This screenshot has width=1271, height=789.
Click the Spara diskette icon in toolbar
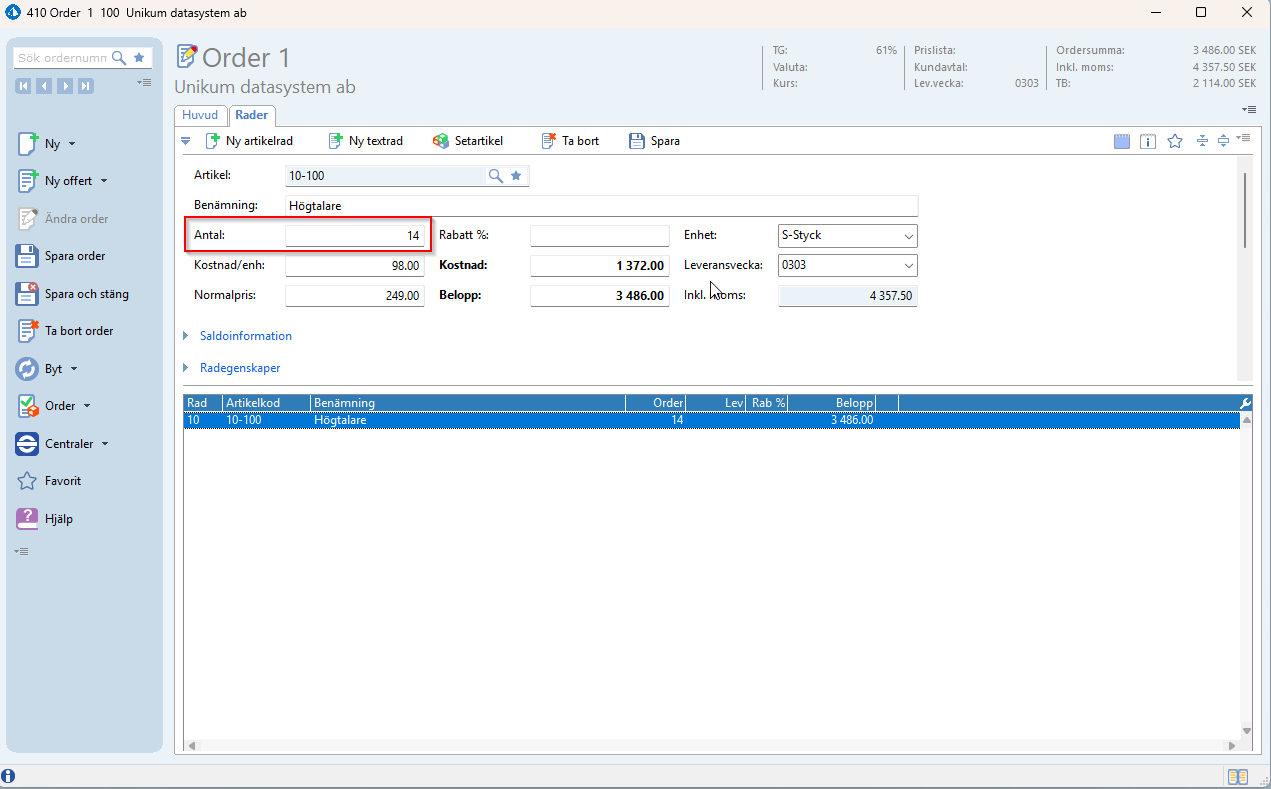(637, 141)
